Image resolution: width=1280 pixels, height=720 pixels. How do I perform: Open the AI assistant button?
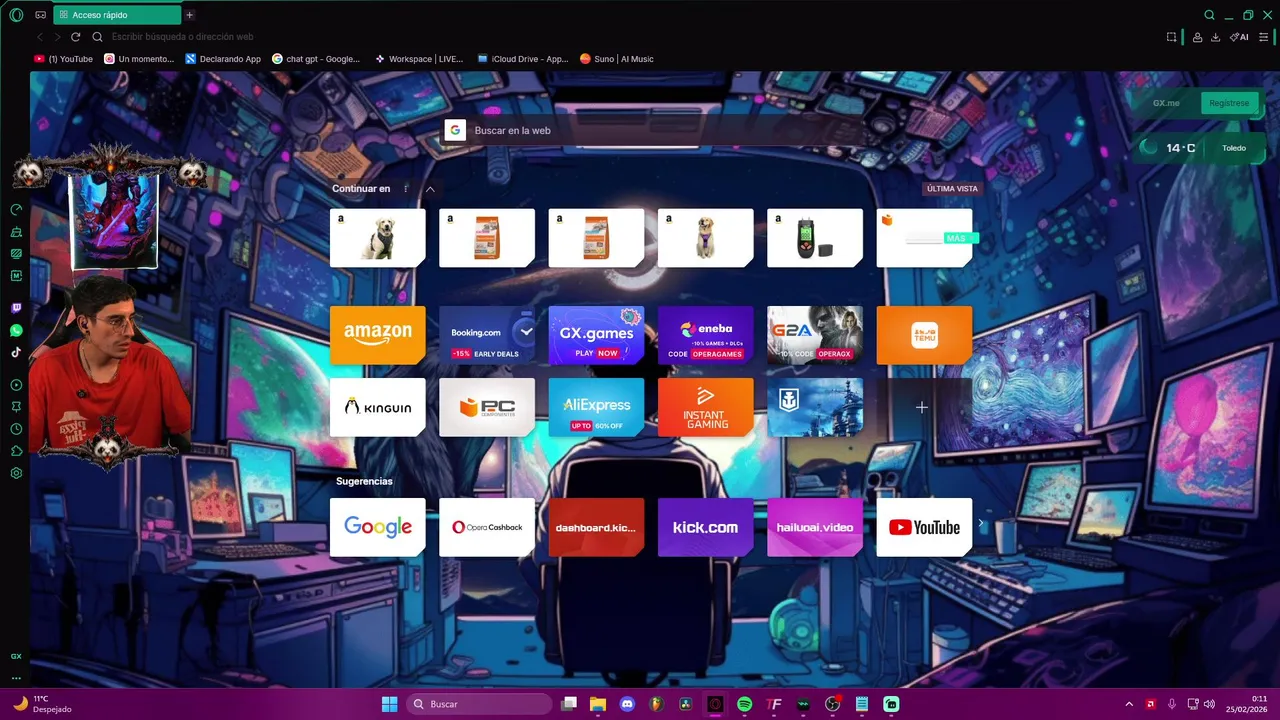point(1239,37)
